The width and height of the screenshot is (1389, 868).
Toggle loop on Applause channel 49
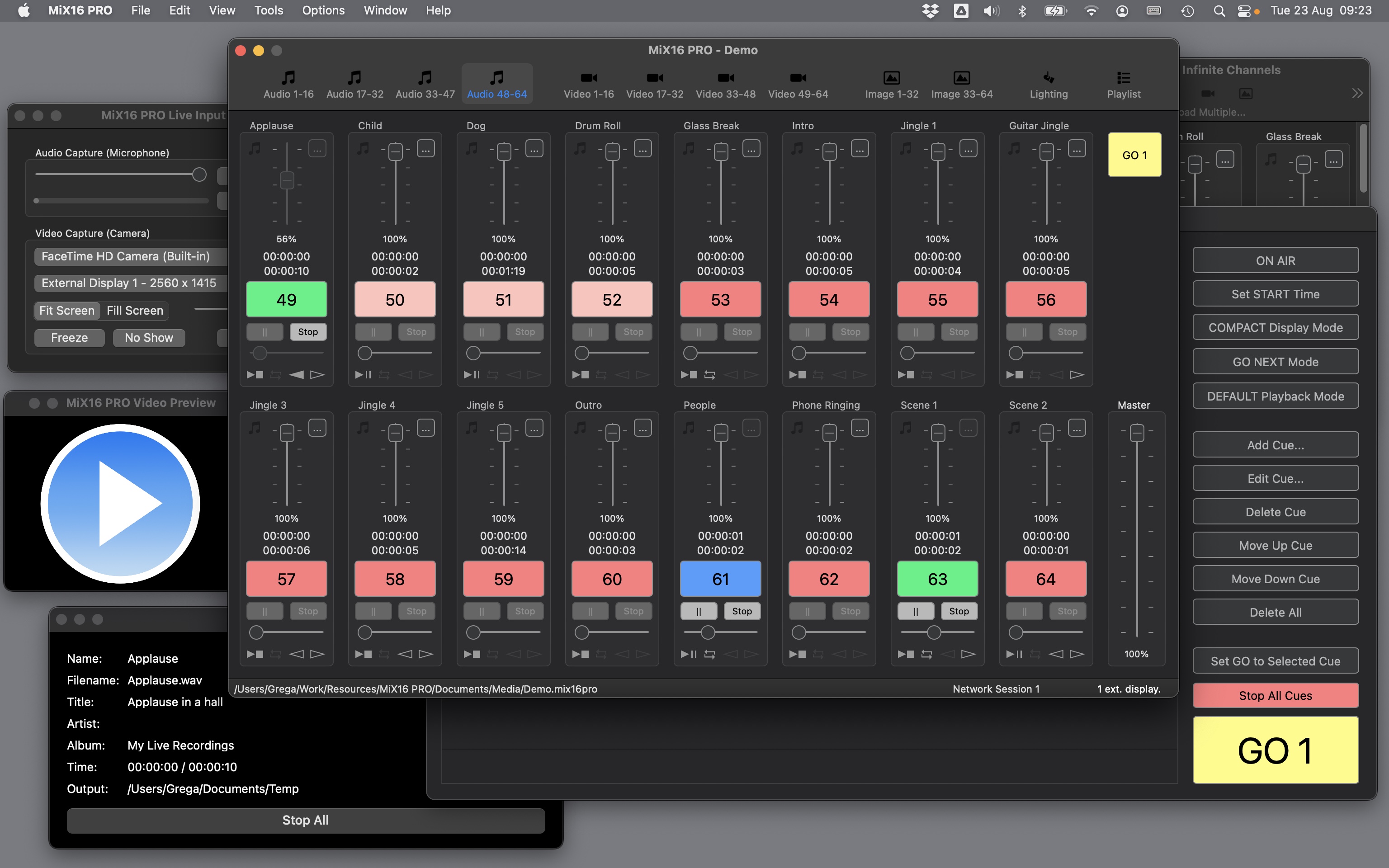pos(275,375)
